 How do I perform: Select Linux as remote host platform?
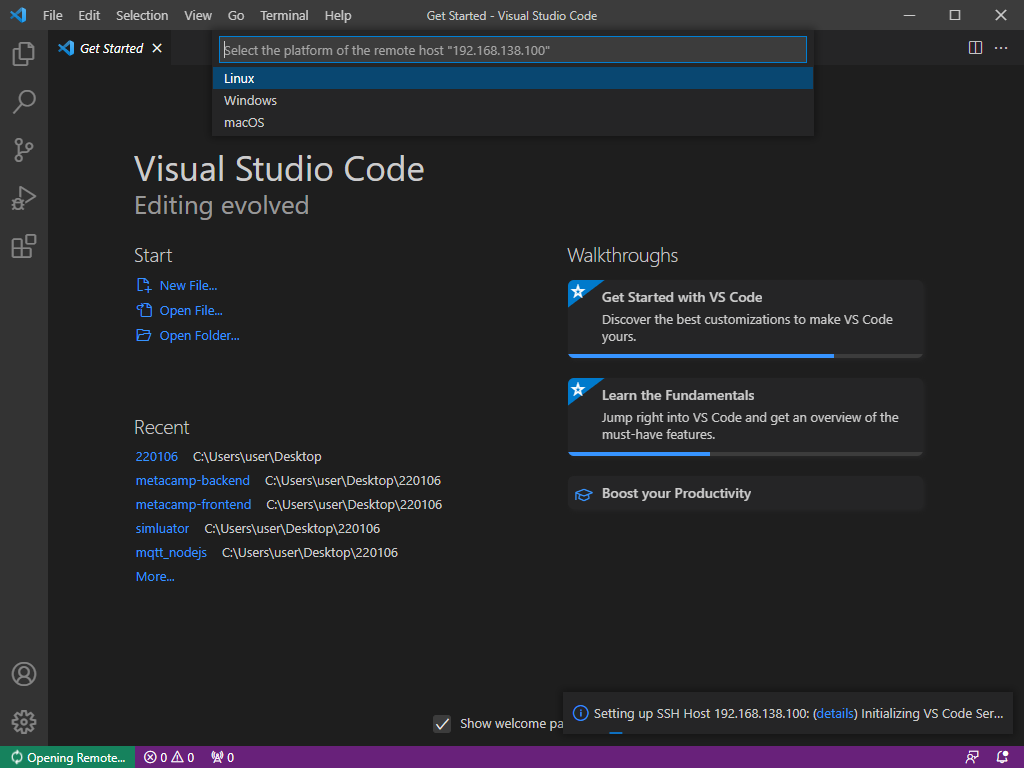tap(513, 78)
